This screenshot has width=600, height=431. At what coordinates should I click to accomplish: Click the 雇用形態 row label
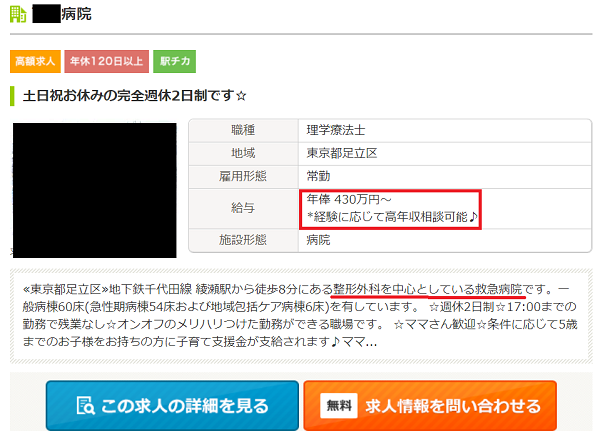[243, 176]
